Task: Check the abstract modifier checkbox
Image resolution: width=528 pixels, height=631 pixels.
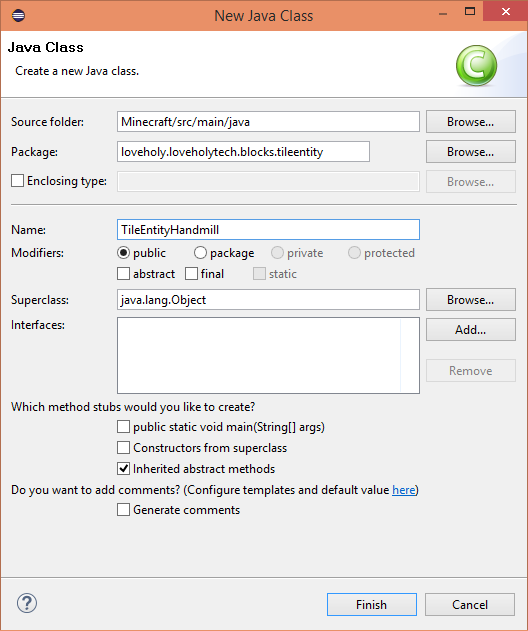Action: 124,274
